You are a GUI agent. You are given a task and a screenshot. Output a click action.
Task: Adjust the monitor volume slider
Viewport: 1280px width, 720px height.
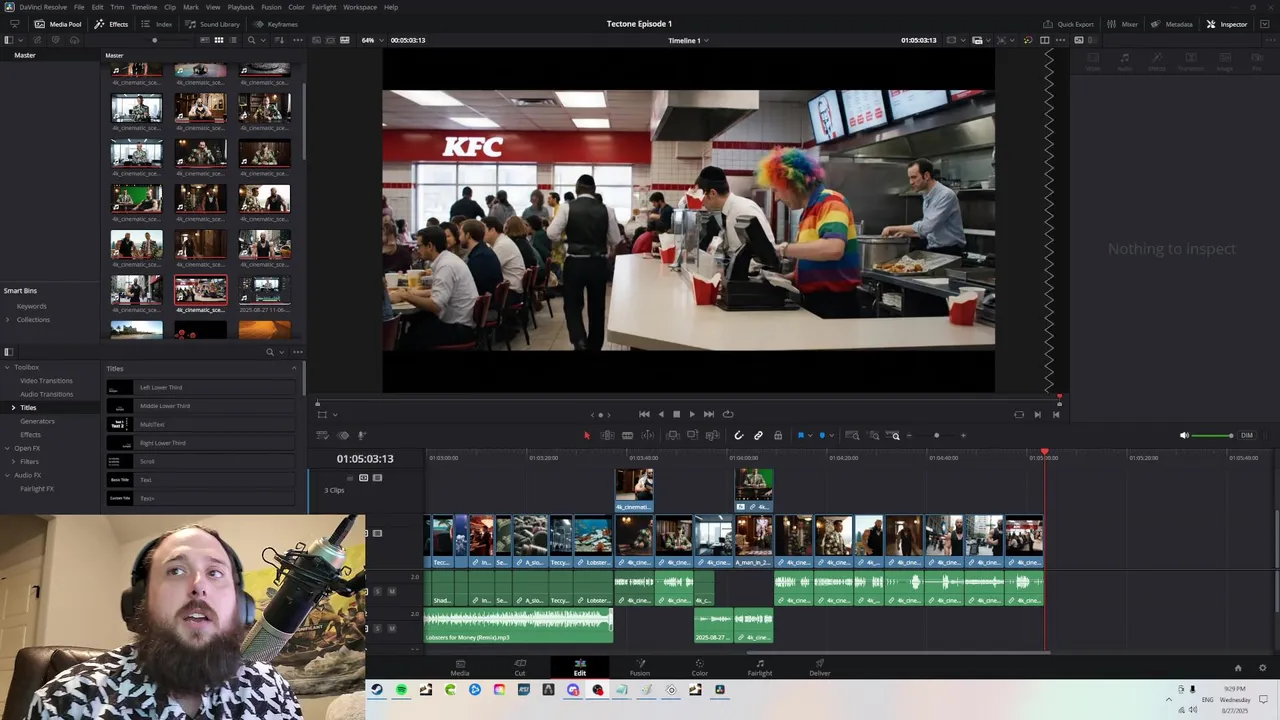(x=1214, y=435)
